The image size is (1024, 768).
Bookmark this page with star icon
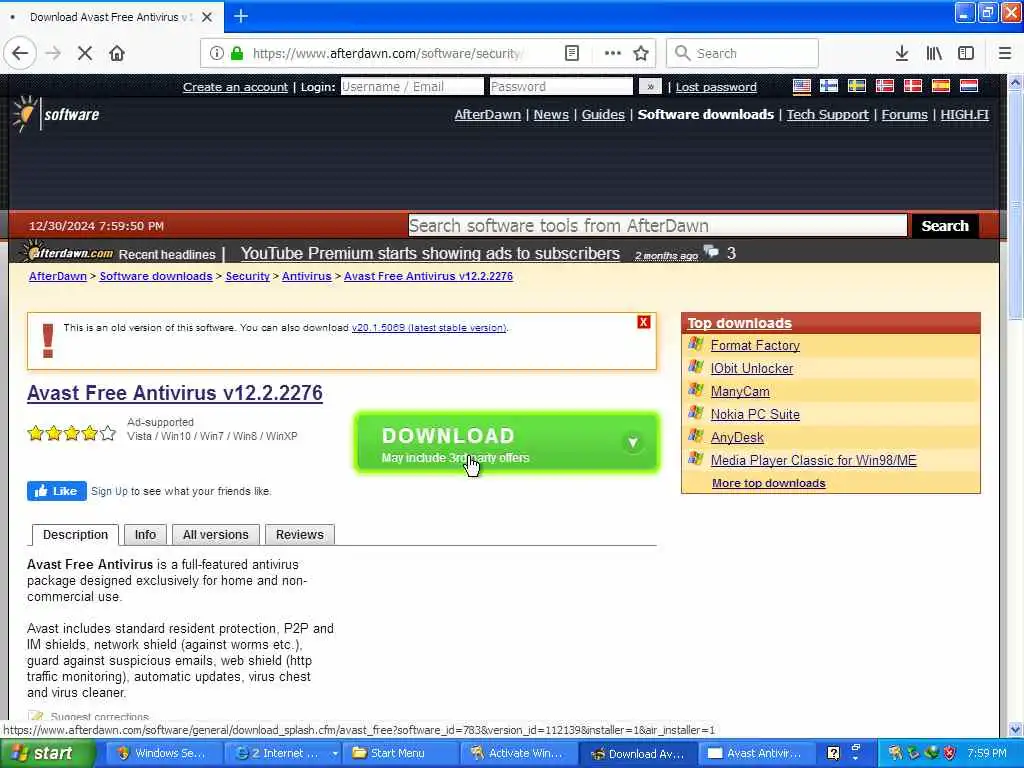pos(641,53)
